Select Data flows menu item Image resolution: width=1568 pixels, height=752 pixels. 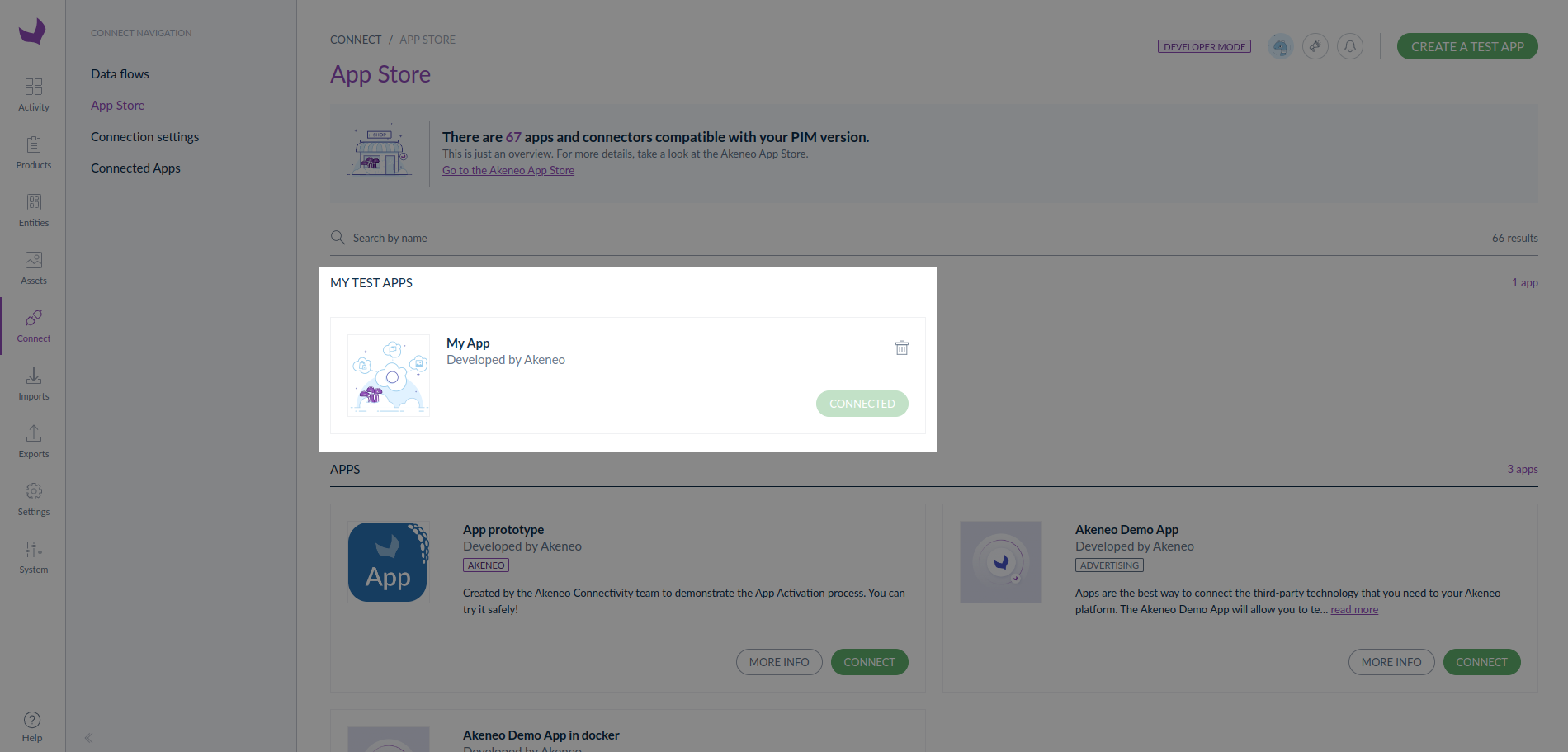tap(120, 73)
